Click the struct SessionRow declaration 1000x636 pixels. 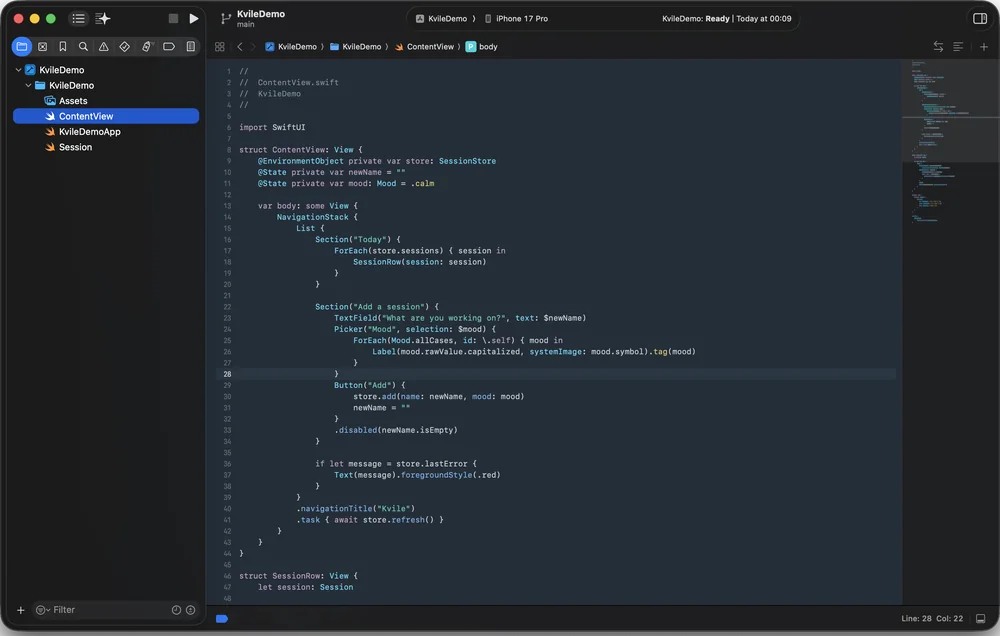point(298,575)
